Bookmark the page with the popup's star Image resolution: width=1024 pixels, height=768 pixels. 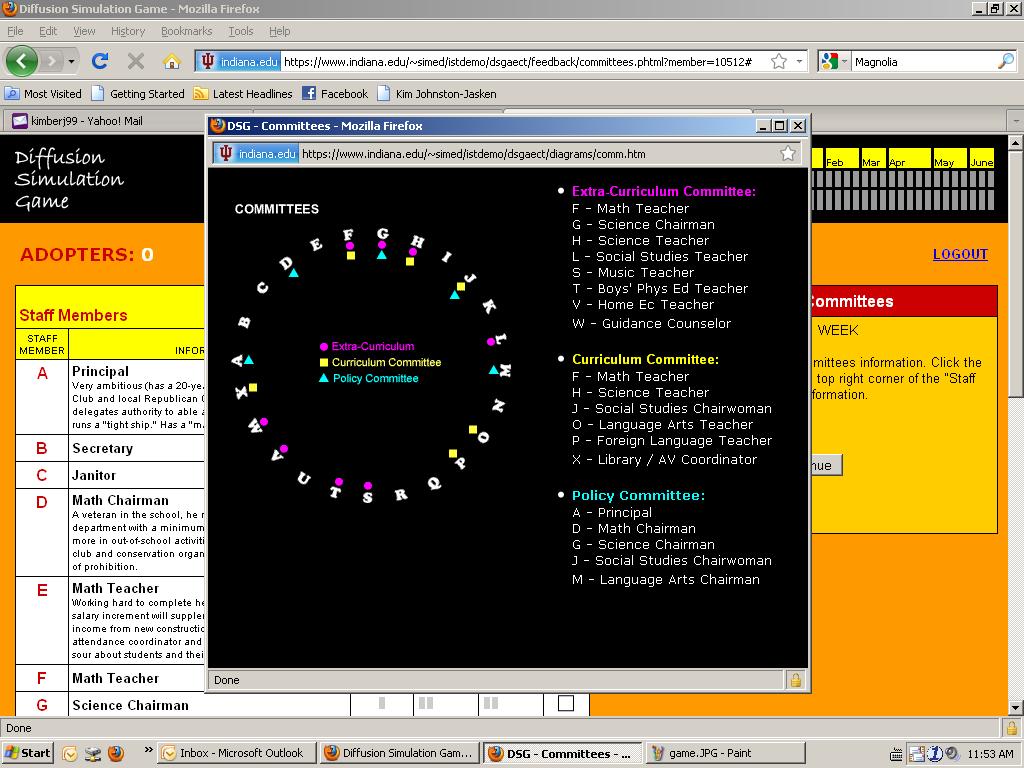(788, 154)
